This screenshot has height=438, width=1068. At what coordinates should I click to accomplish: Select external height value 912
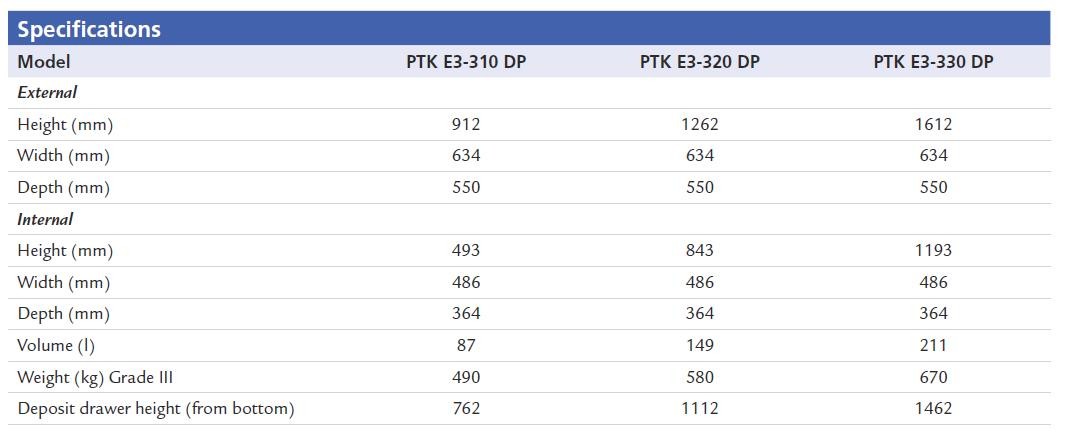(x=466, y=125)
